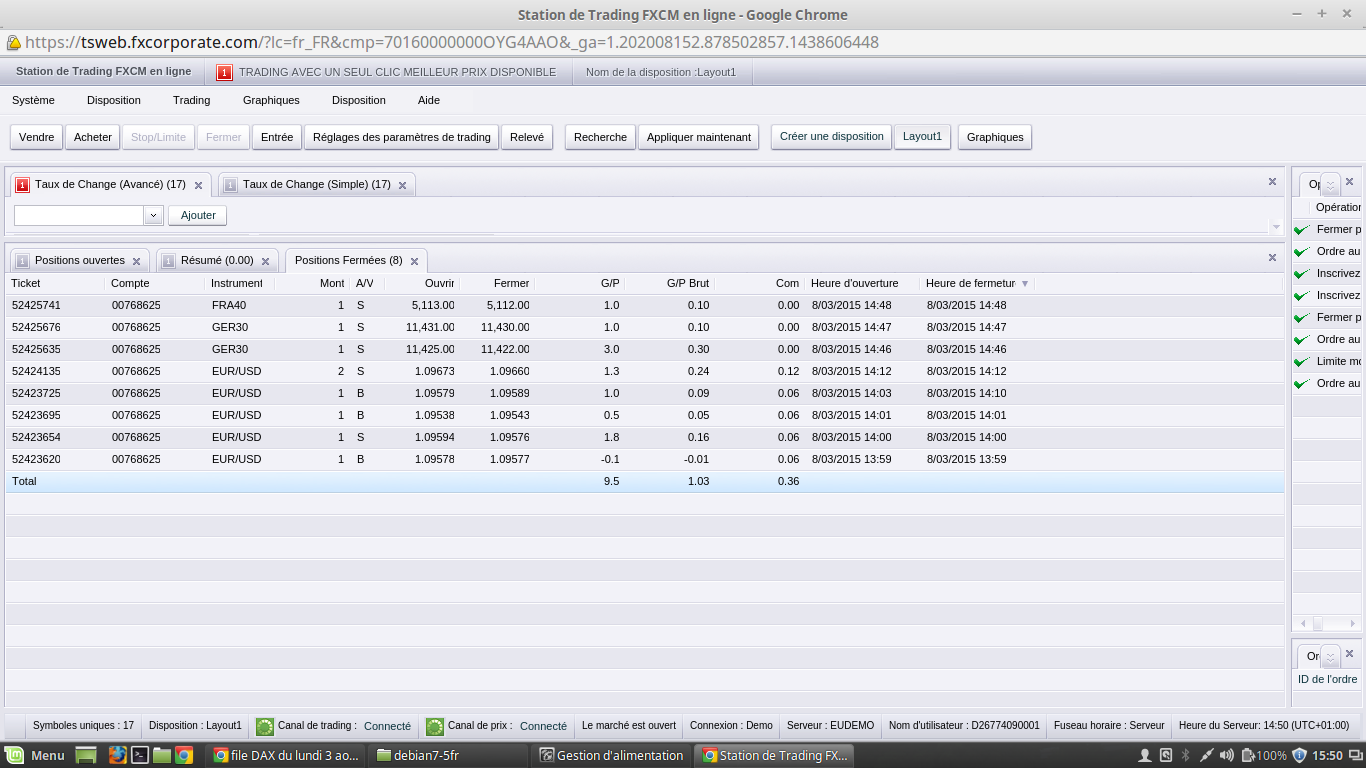The width and height of the screenshot is (1366, 768).
Task: Switch to the Positions ouvertes tab
Action: 80,261
